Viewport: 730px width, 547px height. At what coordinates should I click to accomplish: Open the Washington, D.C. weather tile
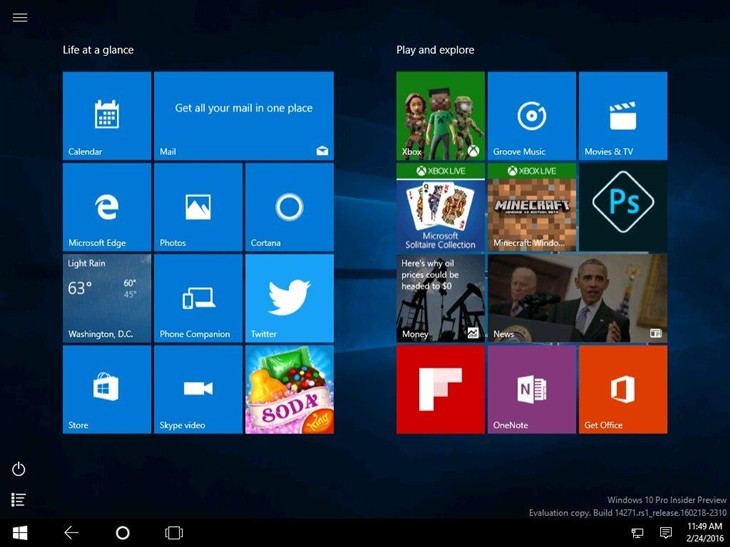point(107,298)
